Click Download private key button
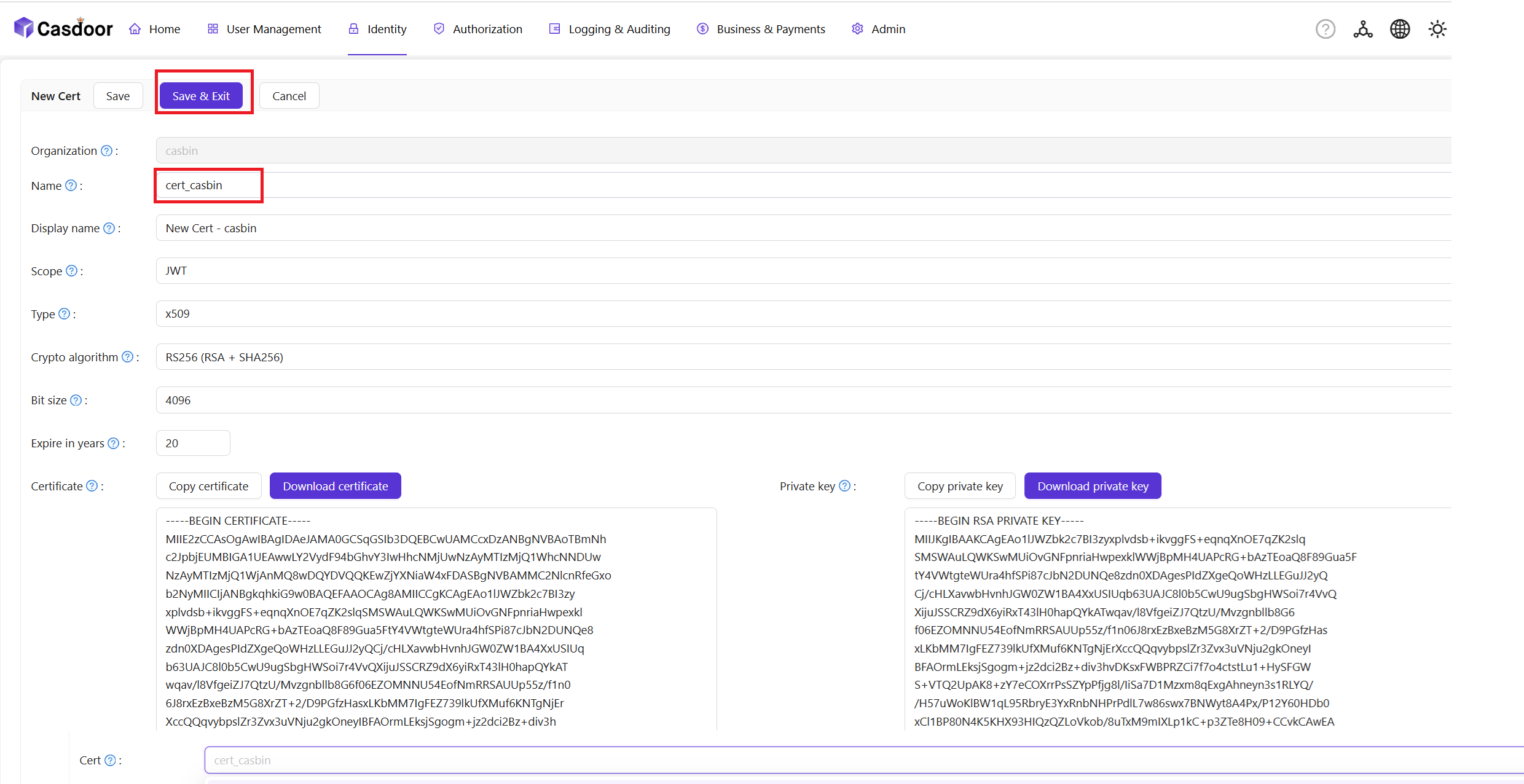 (1093, 486)
